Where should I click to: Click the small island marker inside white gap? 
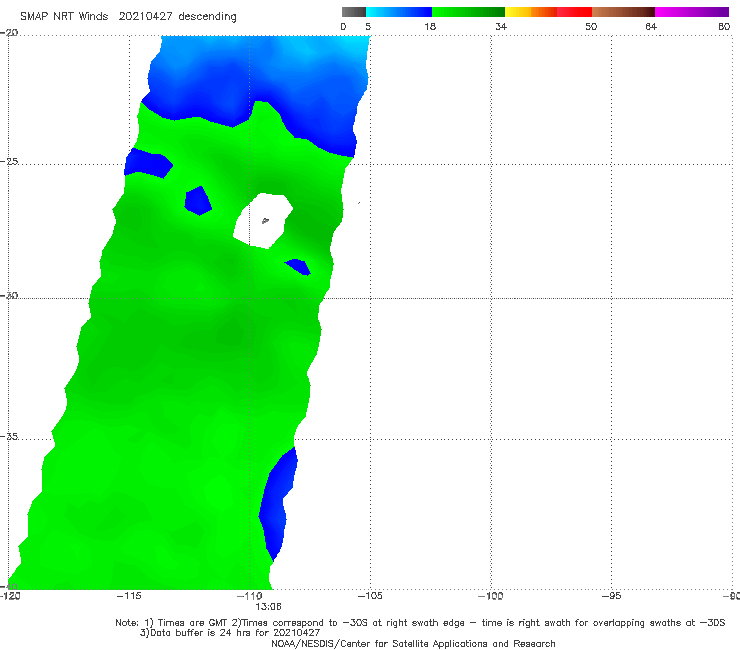pyautogui.click(x=265, y=220)
